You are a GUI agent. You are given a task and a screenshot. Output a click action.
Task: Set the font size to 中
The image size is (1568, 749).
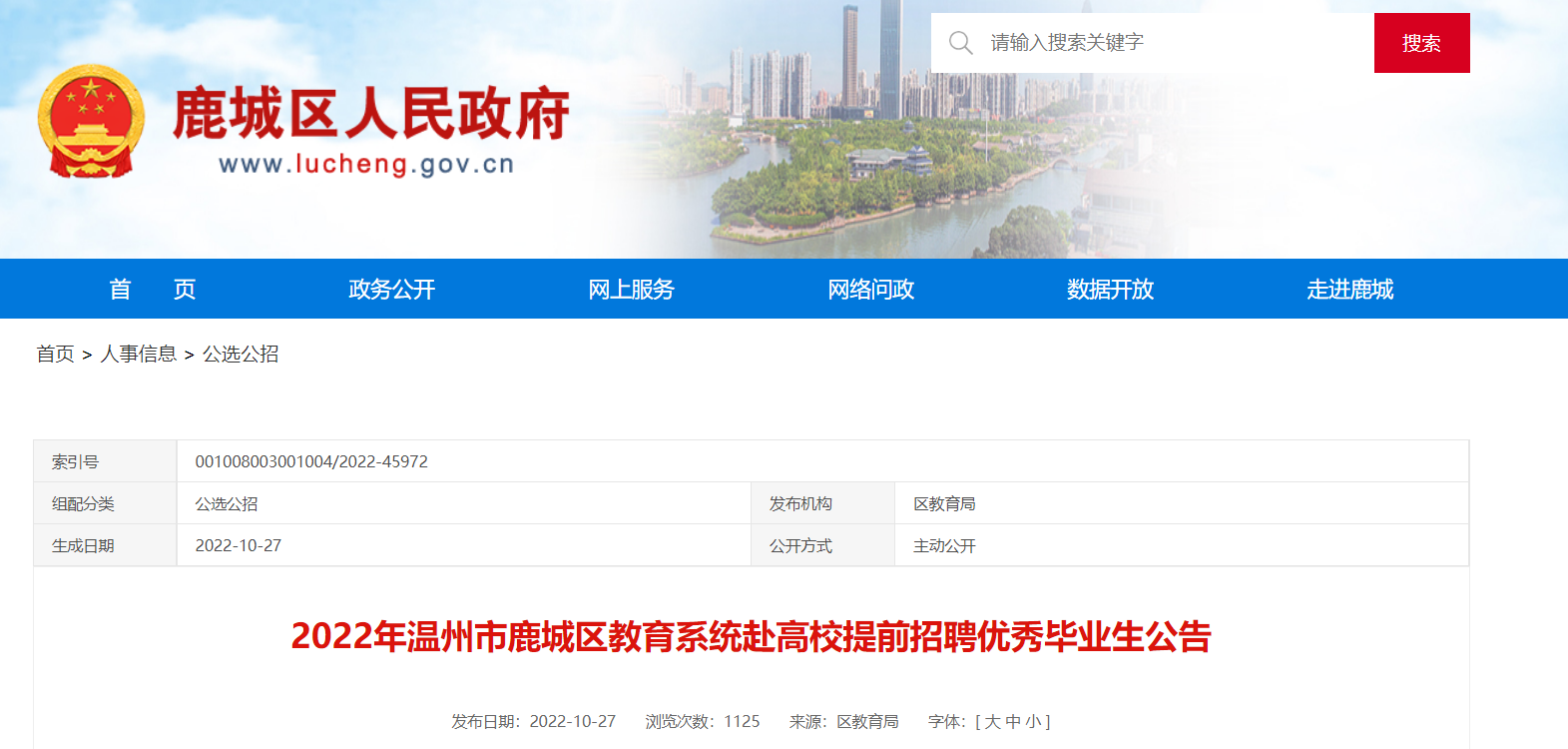1013,722
